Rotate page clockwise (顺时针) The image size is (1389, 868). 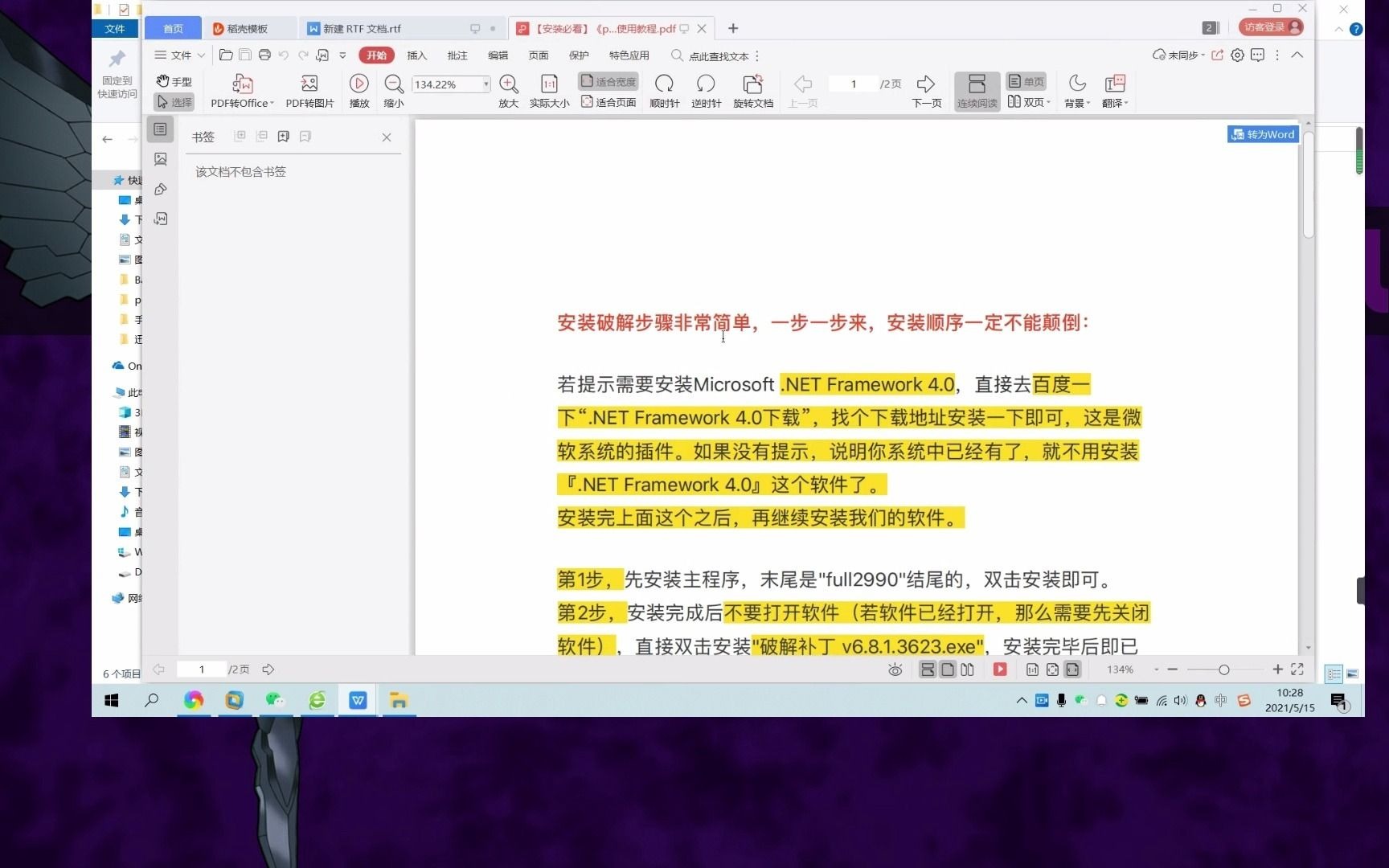[664, 91]
